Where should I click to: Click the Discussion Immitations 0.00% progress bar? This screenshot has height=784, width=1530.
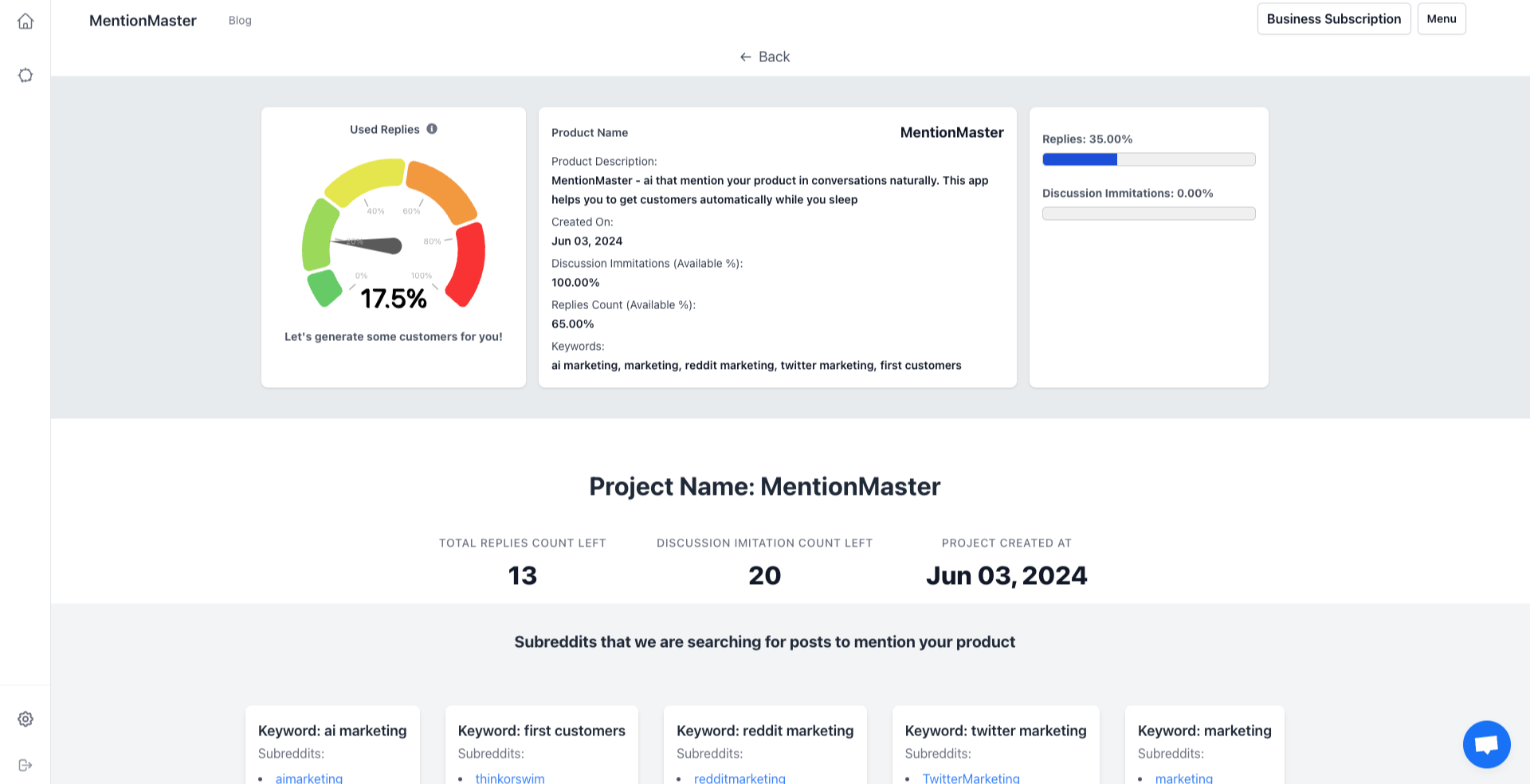(x=1148, y=214)
